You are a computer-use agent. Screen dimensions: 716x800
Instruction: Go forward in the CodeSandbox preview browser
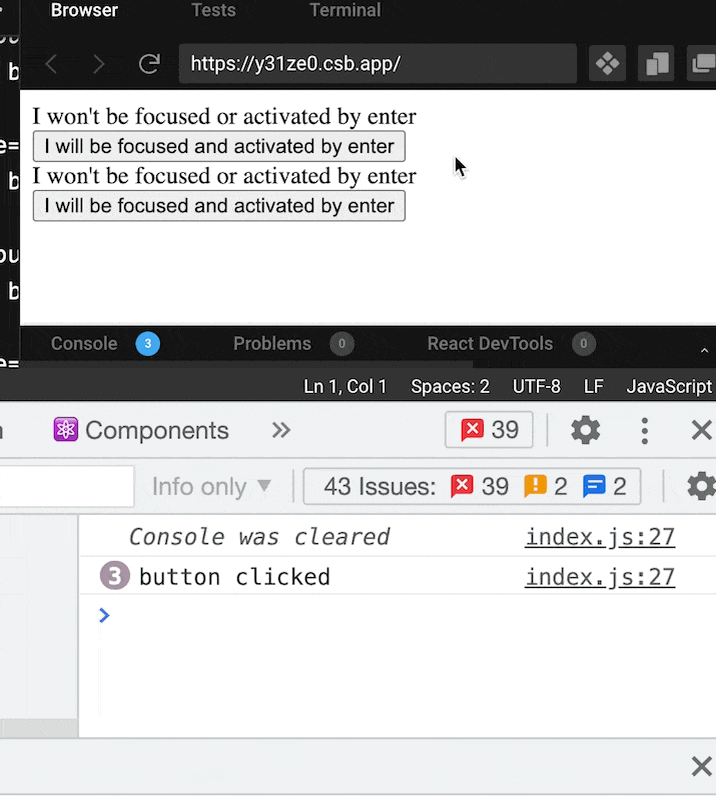click(98, 64)
